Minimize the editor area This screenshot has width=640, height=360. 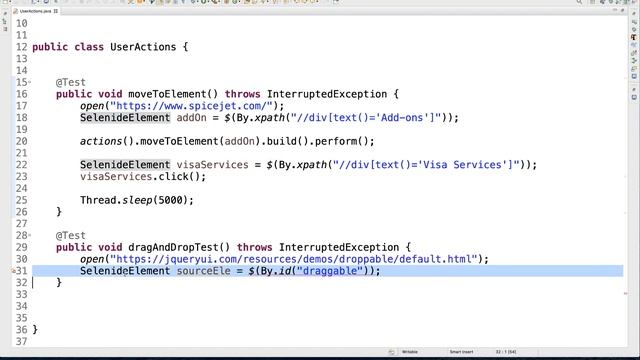(x=615, y=10)
